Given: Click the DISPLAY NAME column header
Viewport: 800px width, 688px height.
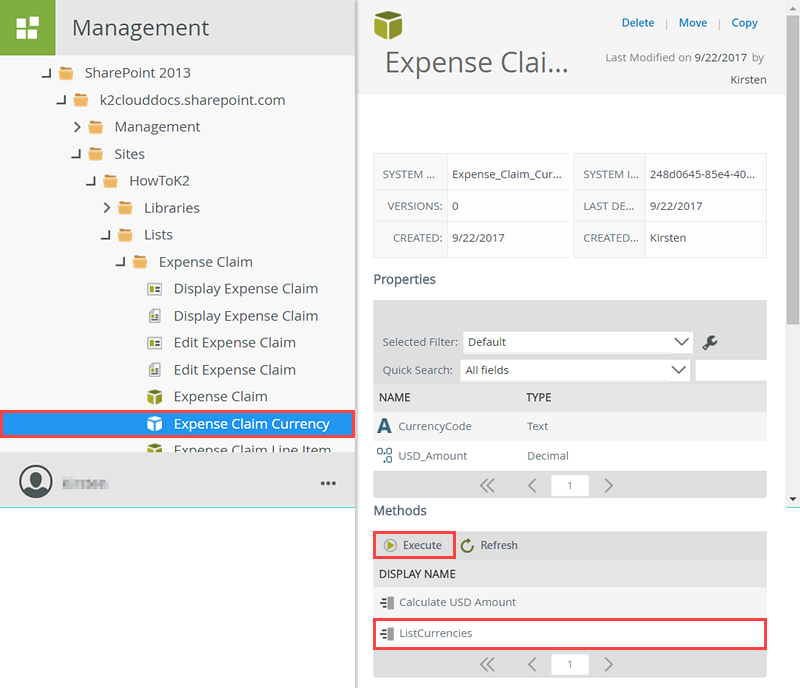Looking at the screenshot, I should pyautogui.click(x=417, y=574).
